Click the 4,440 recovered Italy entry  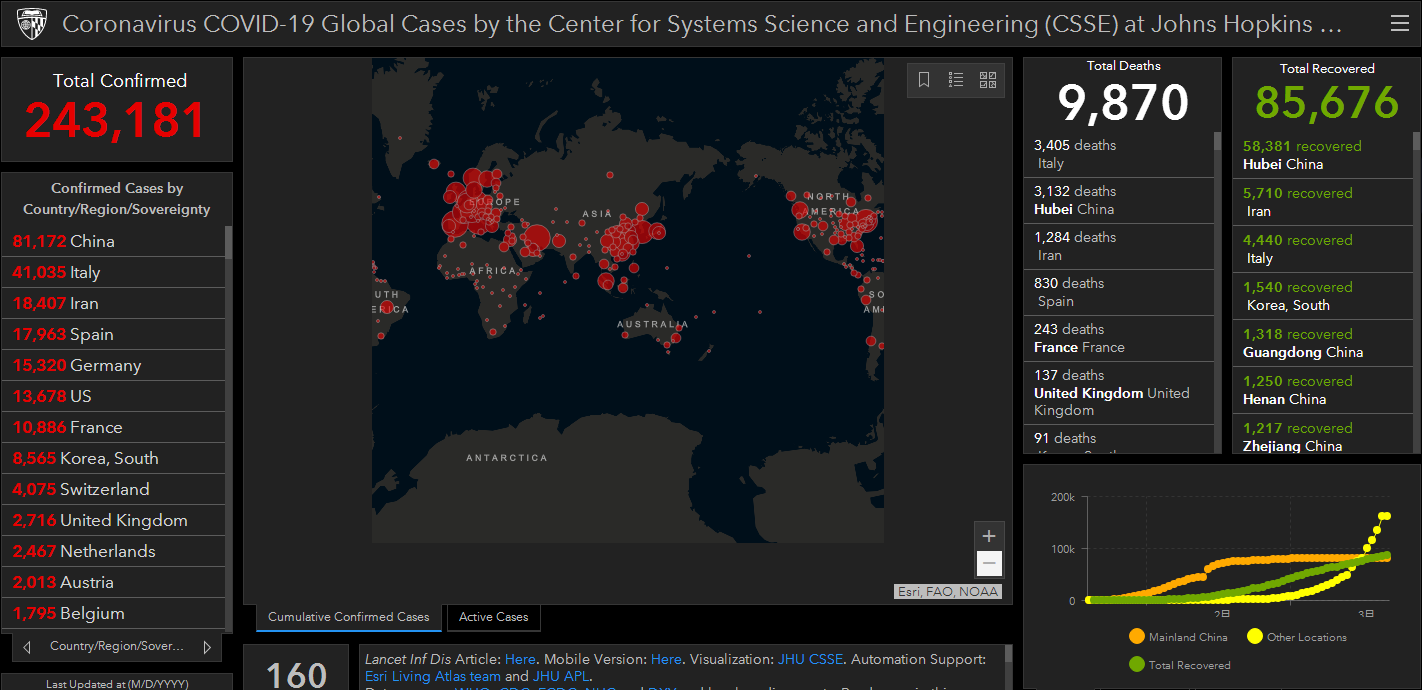pyautogui.click(x=1323, y=249)
